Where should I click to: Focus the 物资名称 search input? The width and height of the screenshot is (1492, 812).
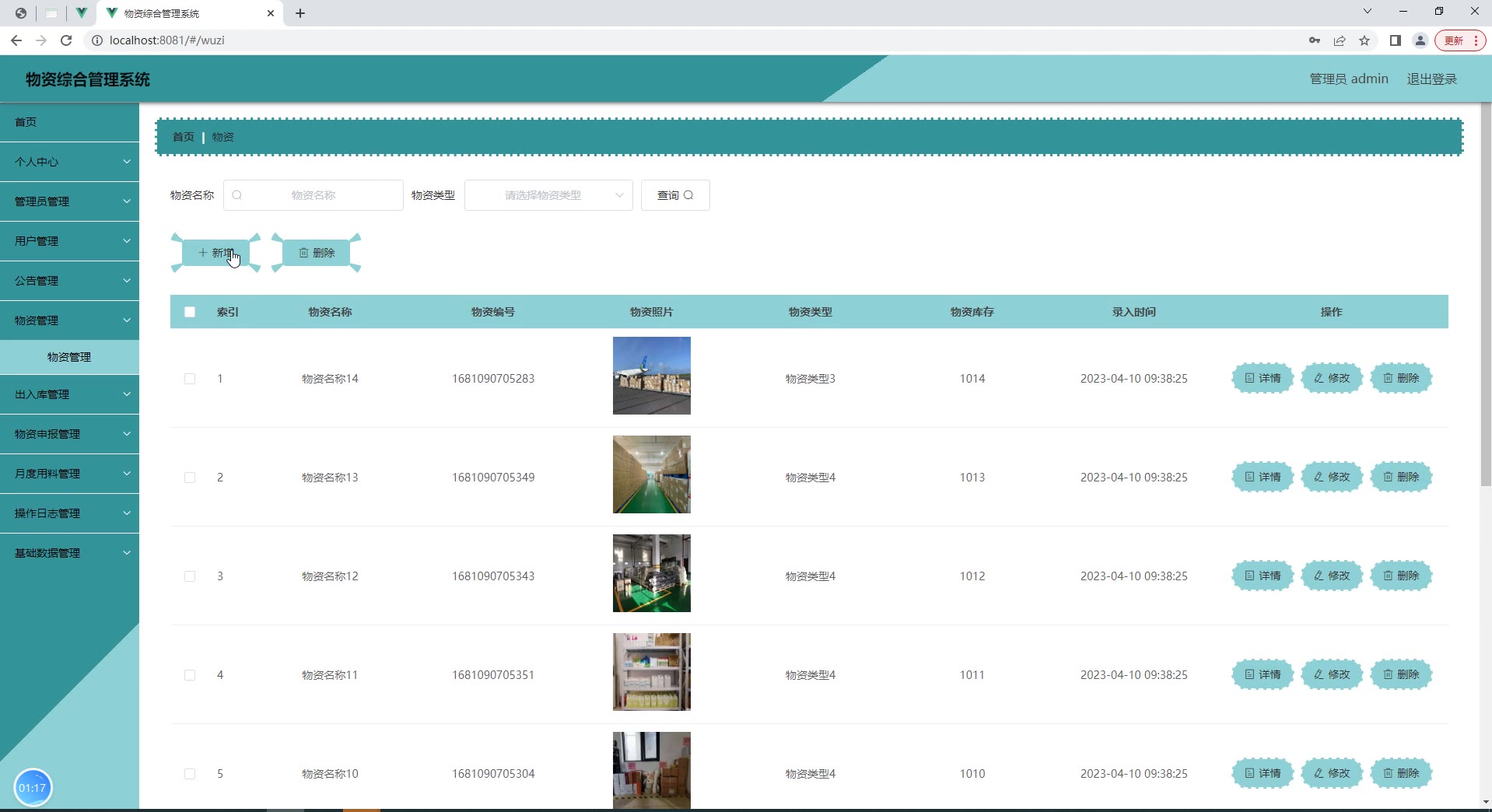click(313, 195)
